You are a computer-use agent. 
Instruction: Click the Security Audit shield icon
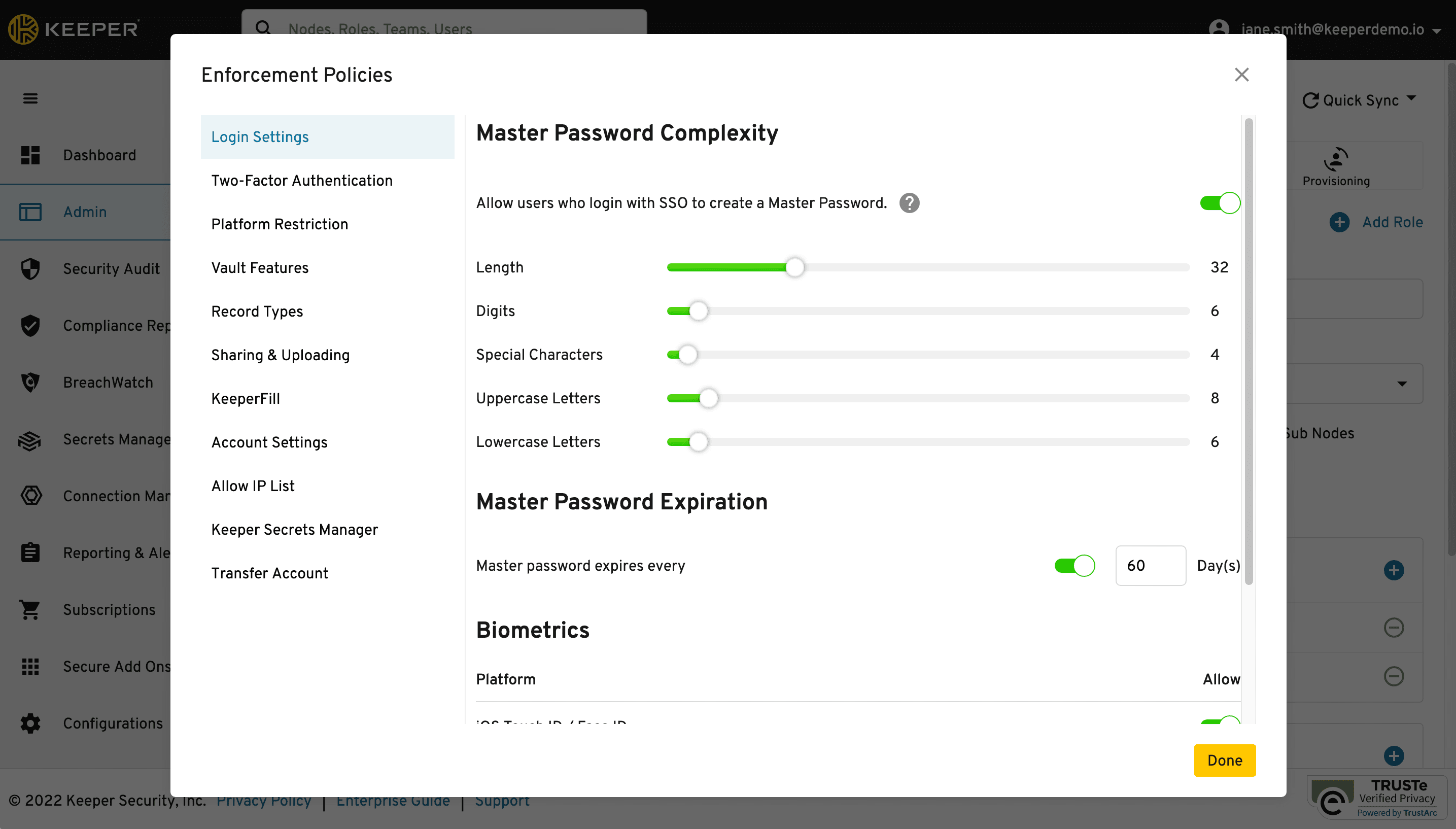pyautogui.click(x=30, y=268)
